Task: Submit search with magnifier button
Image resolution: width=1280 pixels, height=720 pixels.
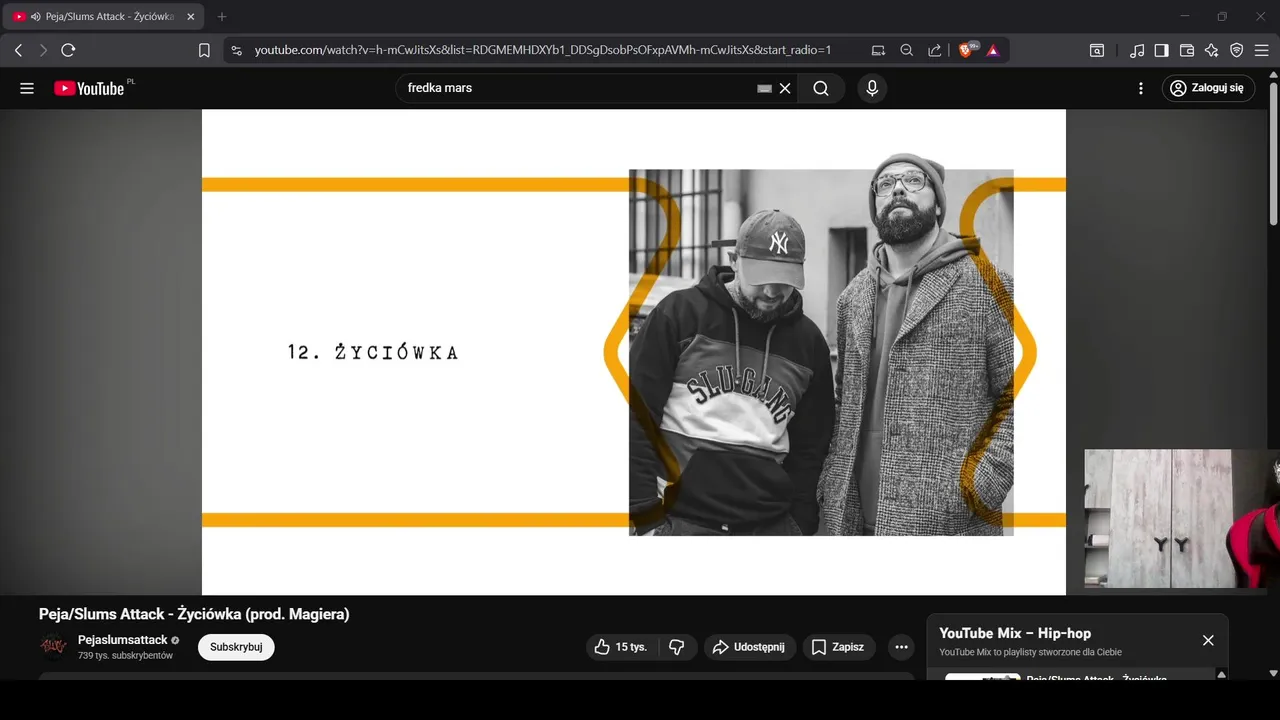Action: 821,88
